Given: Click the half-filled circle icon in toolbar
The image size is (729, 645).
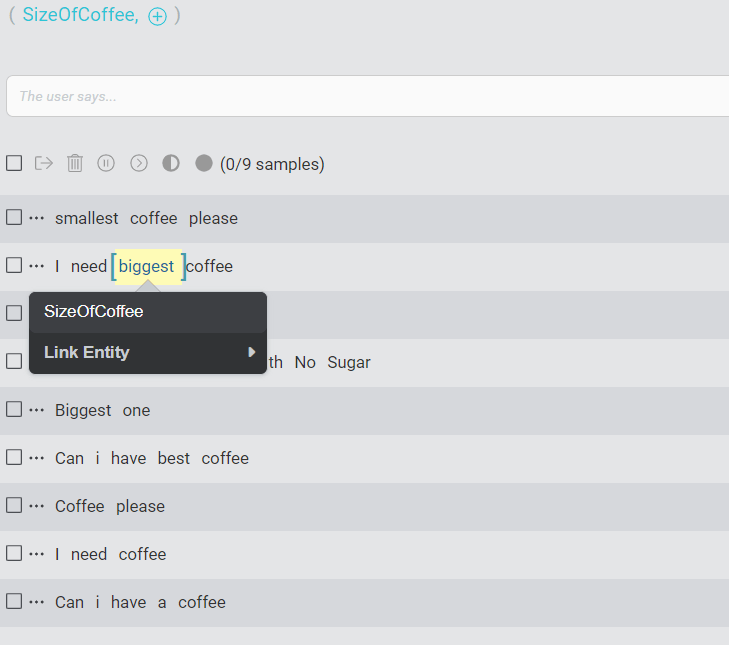Looking at the screenshot, I should pos(171,163).
